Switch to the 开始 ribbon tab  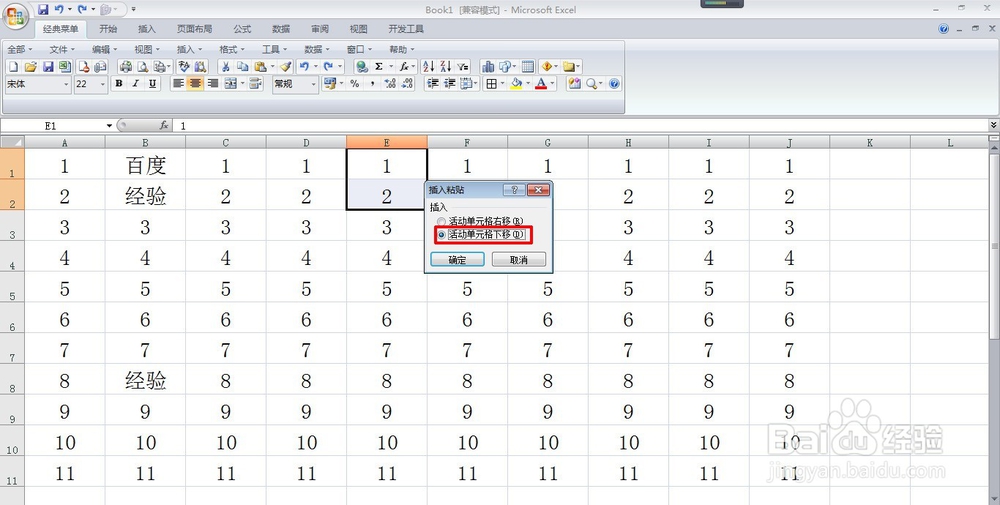coord(108,29)
